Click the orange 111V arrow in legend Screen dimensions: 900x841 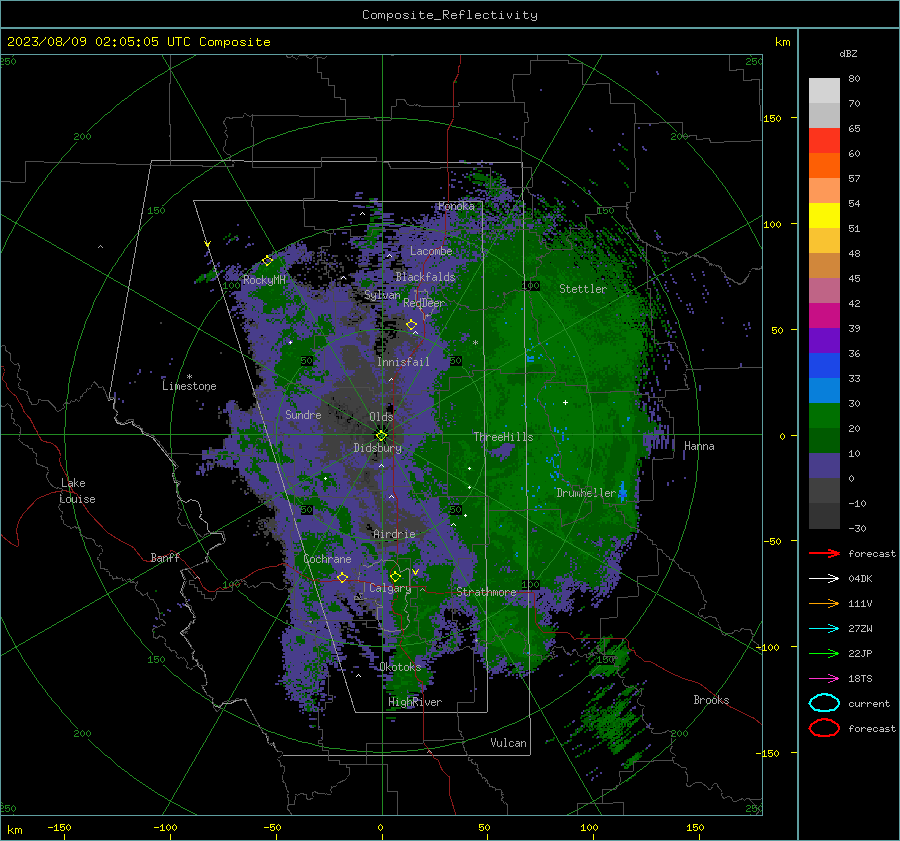coord(824,603)
